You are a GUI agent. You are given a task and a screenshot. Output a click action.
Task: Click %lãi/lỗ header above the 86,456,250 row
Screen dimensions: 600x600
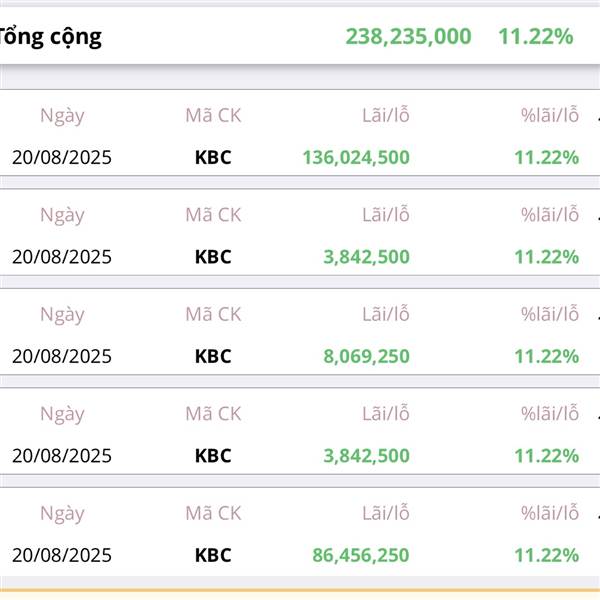click(549, 513)
